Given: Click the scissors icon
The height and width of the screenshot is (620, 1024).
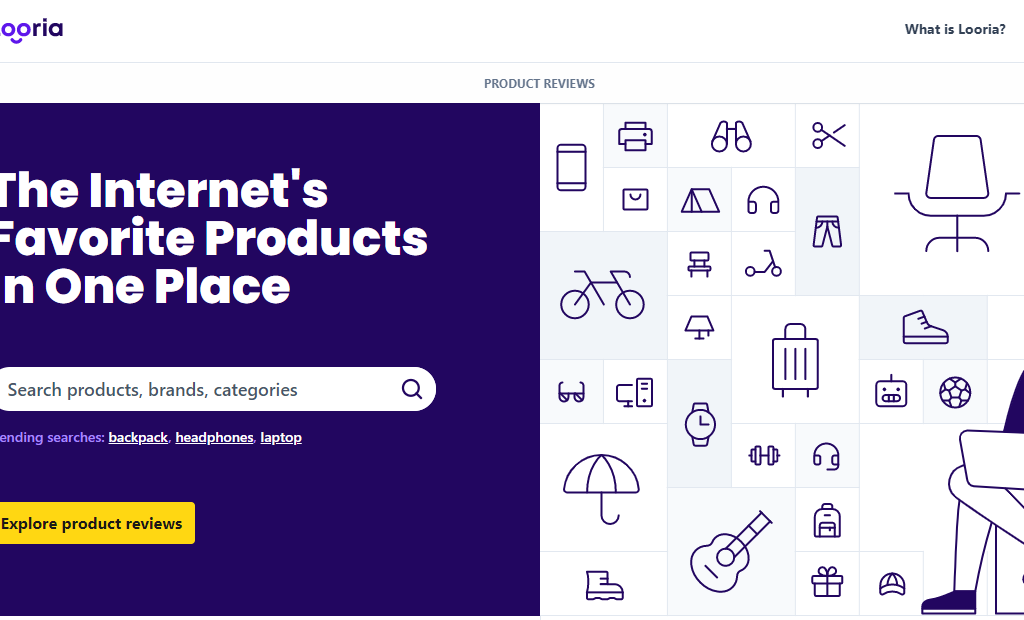Looking at the screenshot, I should coord(828,136).
